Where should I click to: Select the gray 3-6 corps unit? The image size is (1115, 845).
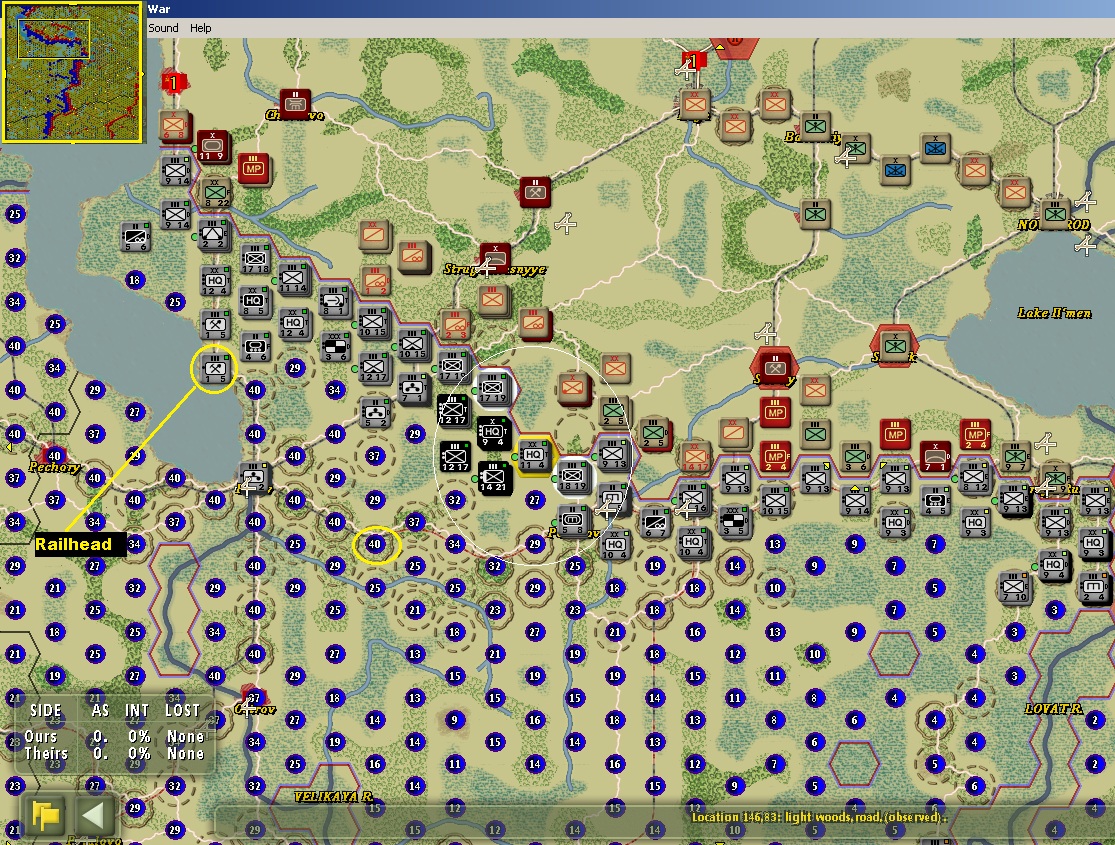pos(334,346)
